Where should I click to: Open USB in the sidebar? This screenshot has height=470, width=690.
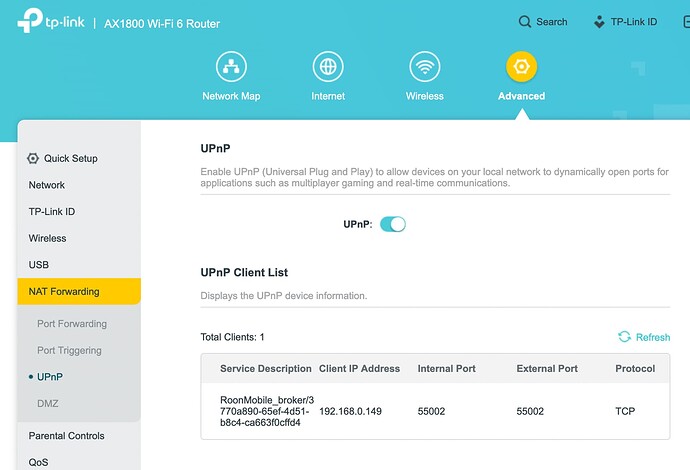click(39, 265)
